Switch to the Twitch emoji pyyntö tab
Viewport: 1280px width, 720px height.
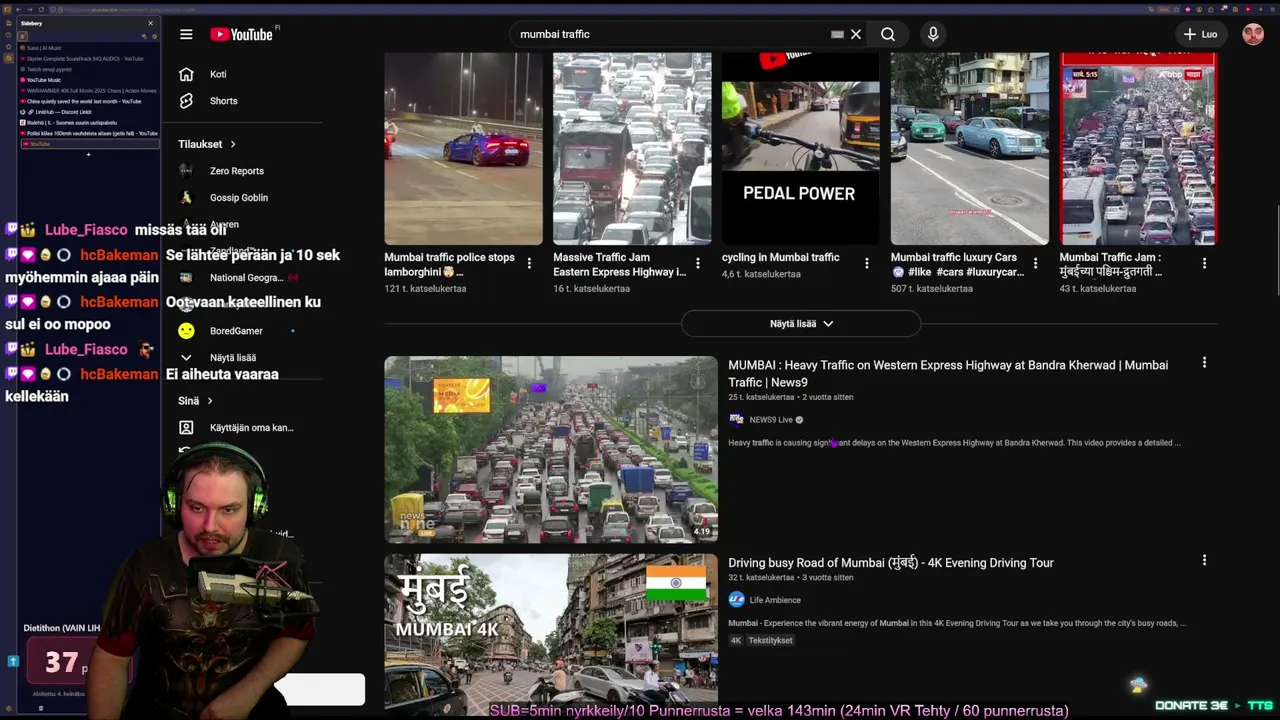88,69
